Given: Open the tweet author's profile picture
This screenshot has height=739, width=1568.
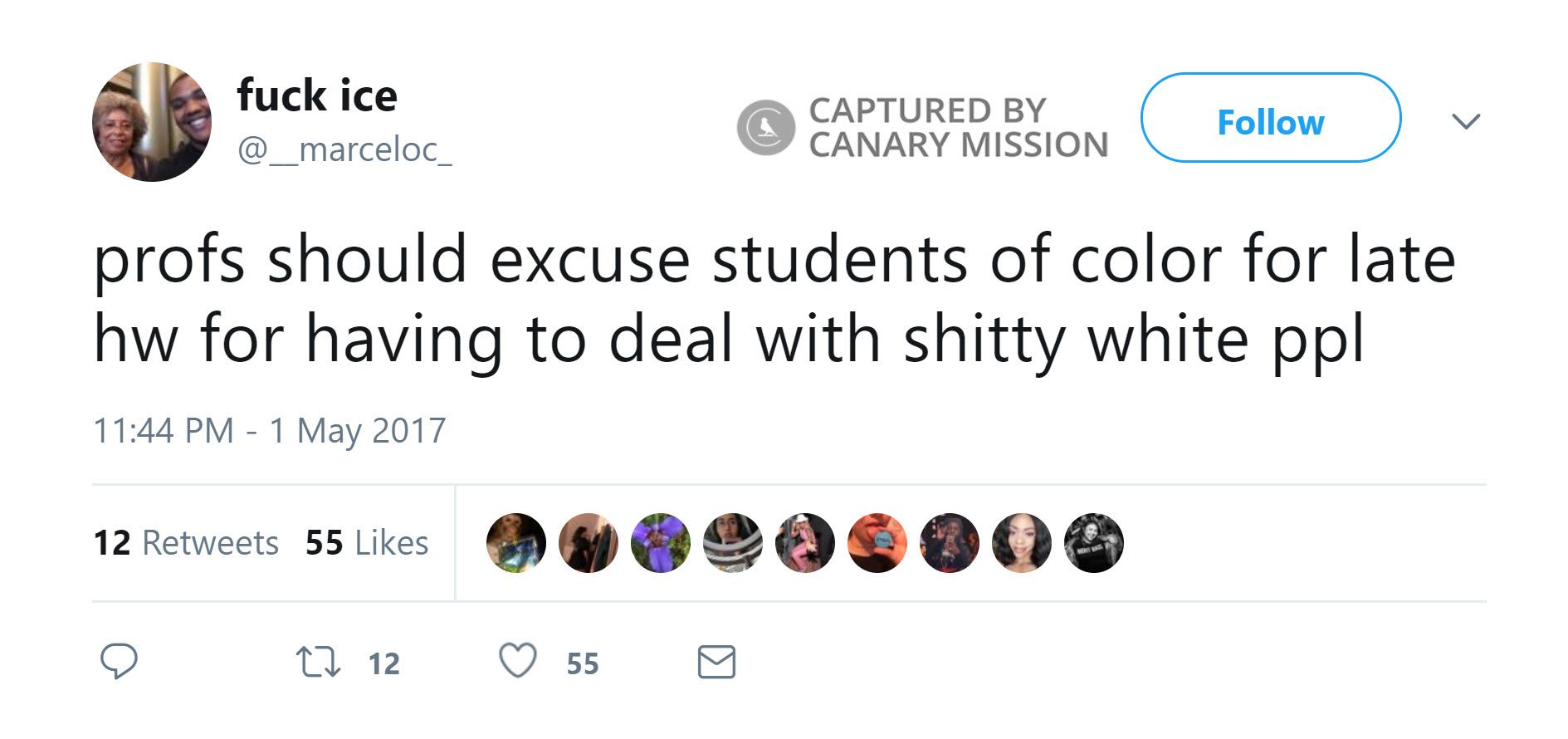Looking at the screenshot, I should 152,122.
